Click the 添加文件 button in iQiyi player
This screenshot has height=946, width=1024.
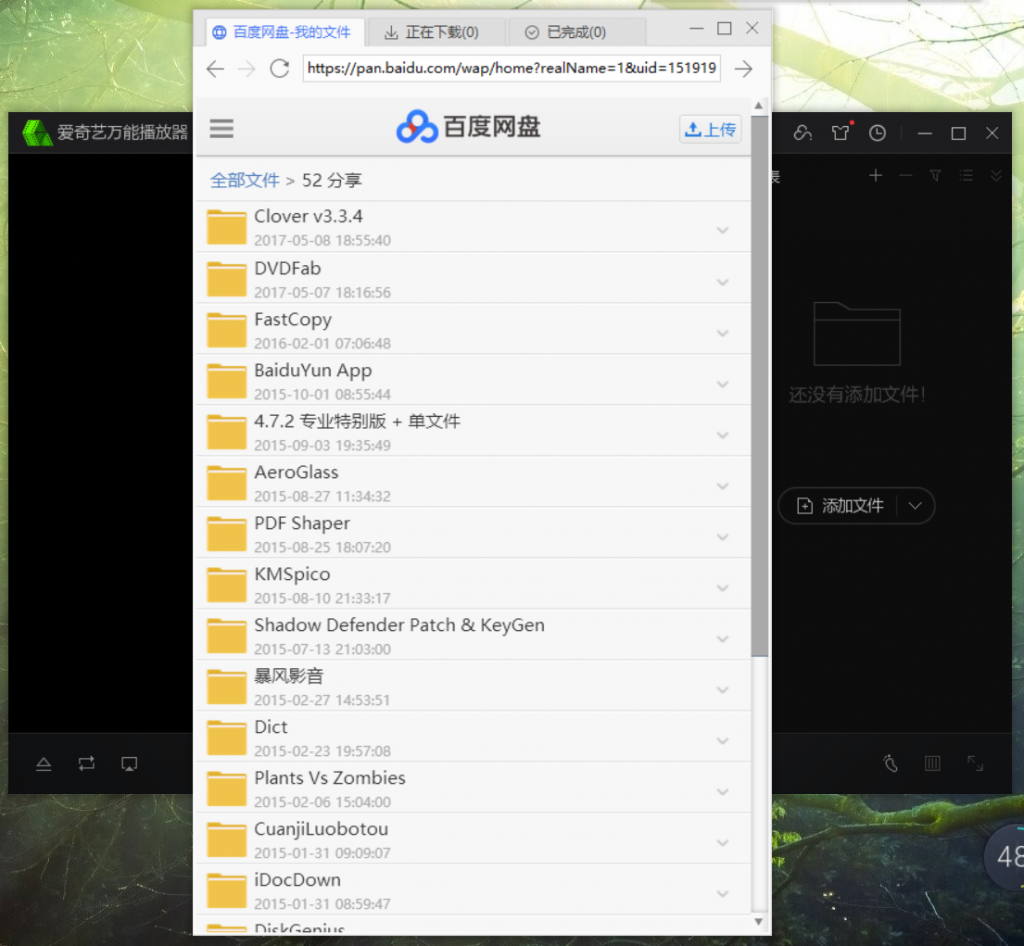[x=839, y=505]
